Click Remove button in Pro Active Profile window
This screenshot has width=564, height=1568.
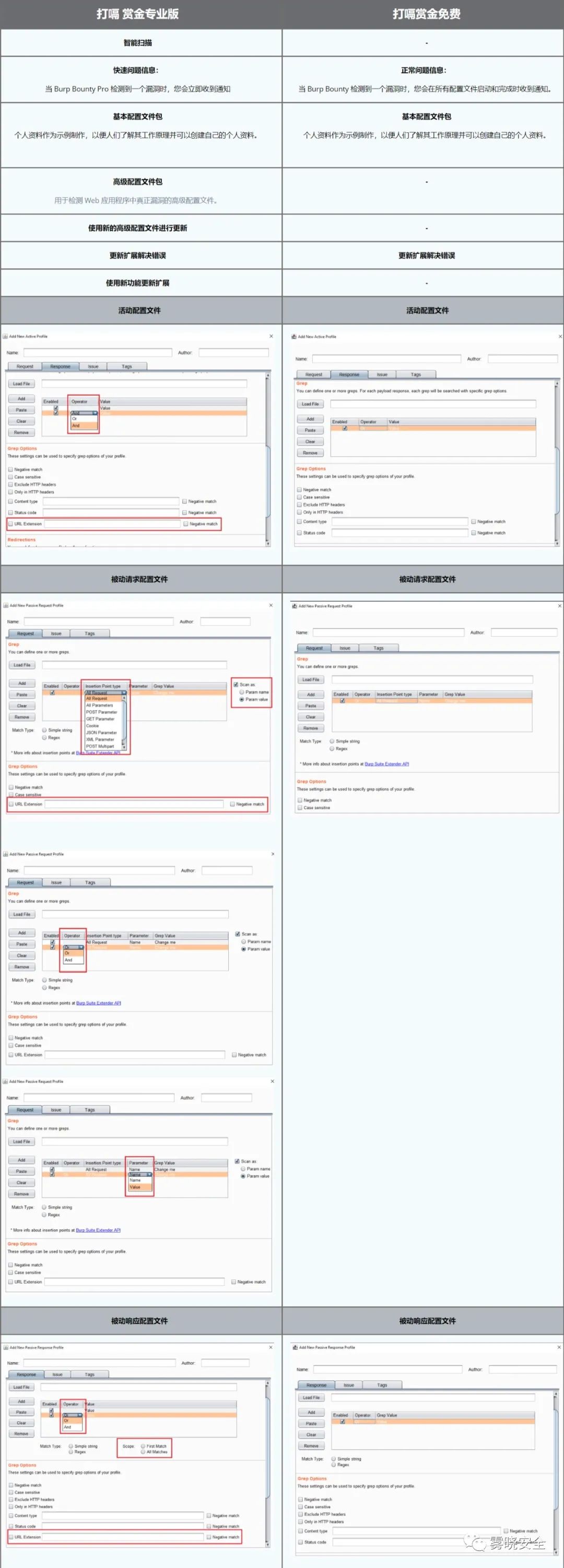coord(21,432)
